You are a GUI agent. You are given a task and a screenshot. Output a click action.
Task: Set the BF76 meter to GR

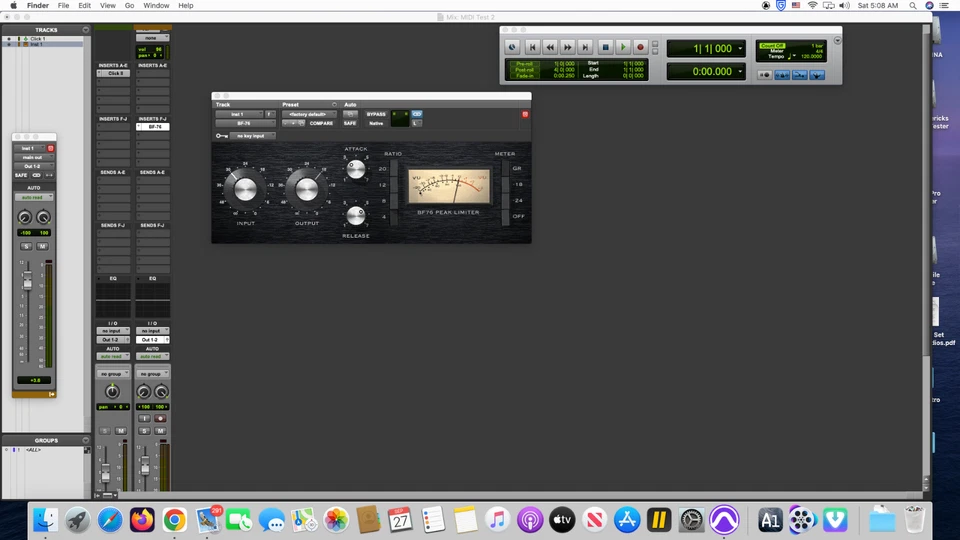505,168
